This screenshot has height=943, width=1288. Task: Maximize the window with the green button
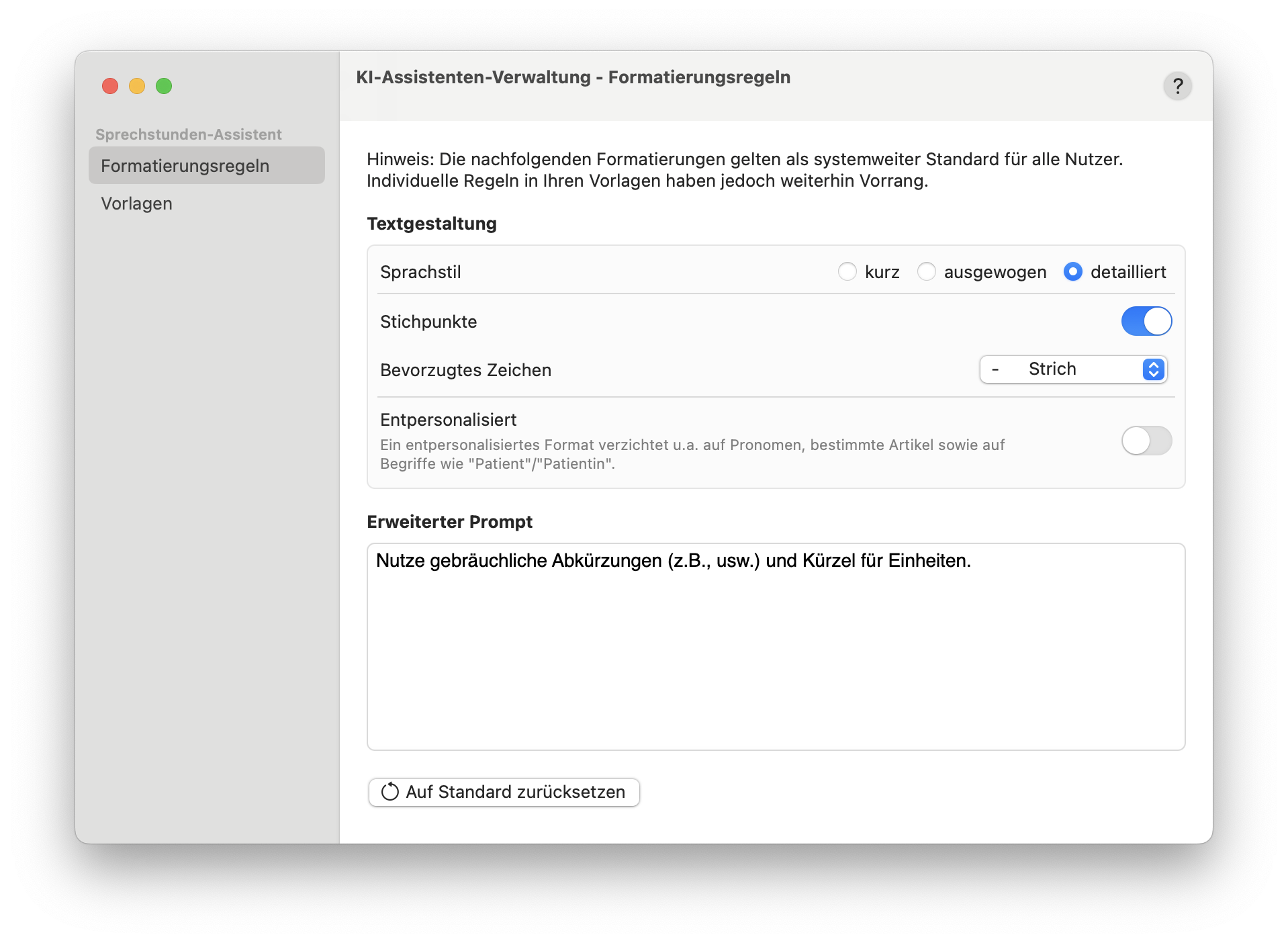164,86
